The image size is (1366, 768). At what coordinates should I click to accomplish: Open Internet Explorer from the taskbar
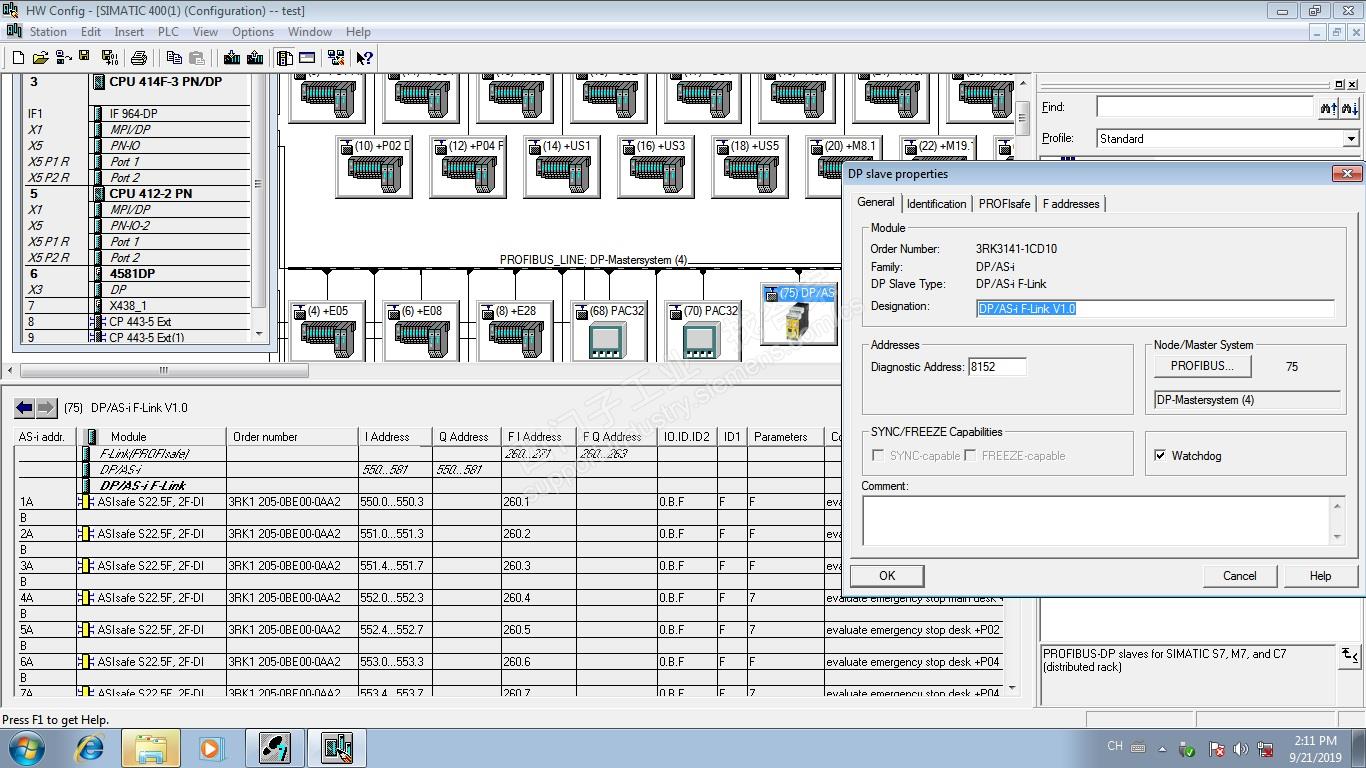[90, 748]
